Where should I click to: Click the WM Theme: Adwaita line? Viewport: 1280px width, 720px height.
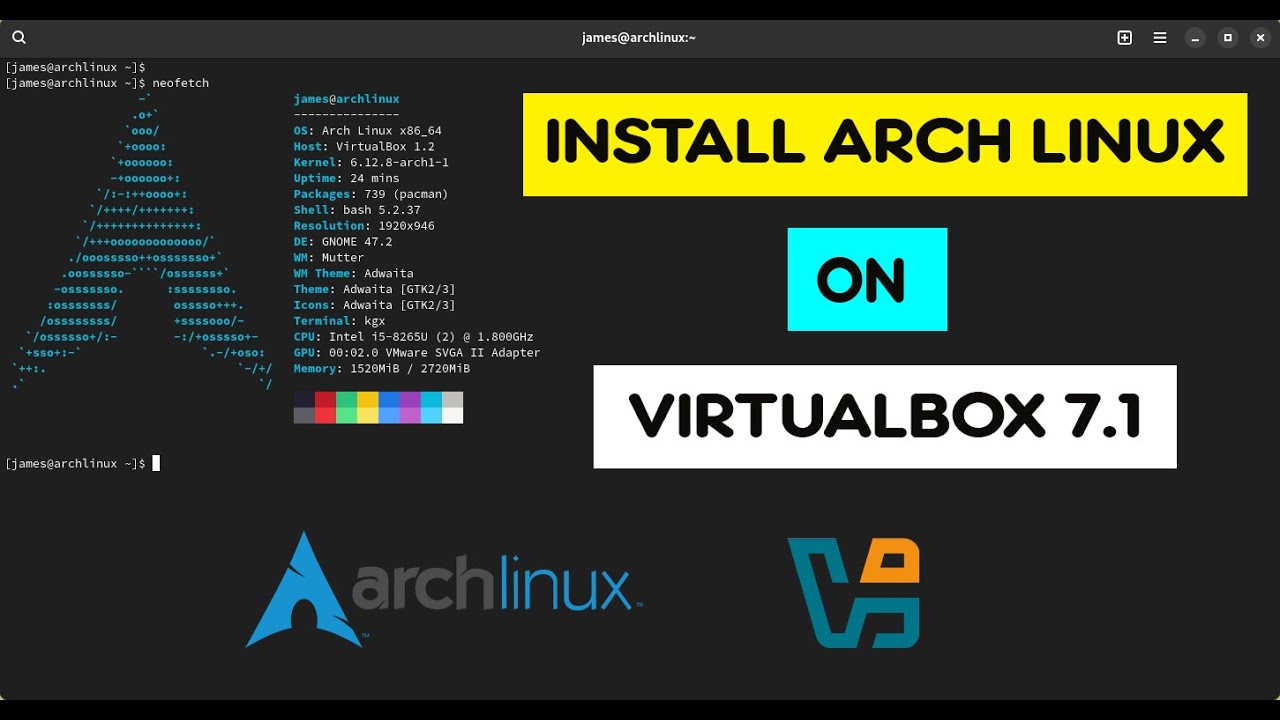click(x=353, y=273)
